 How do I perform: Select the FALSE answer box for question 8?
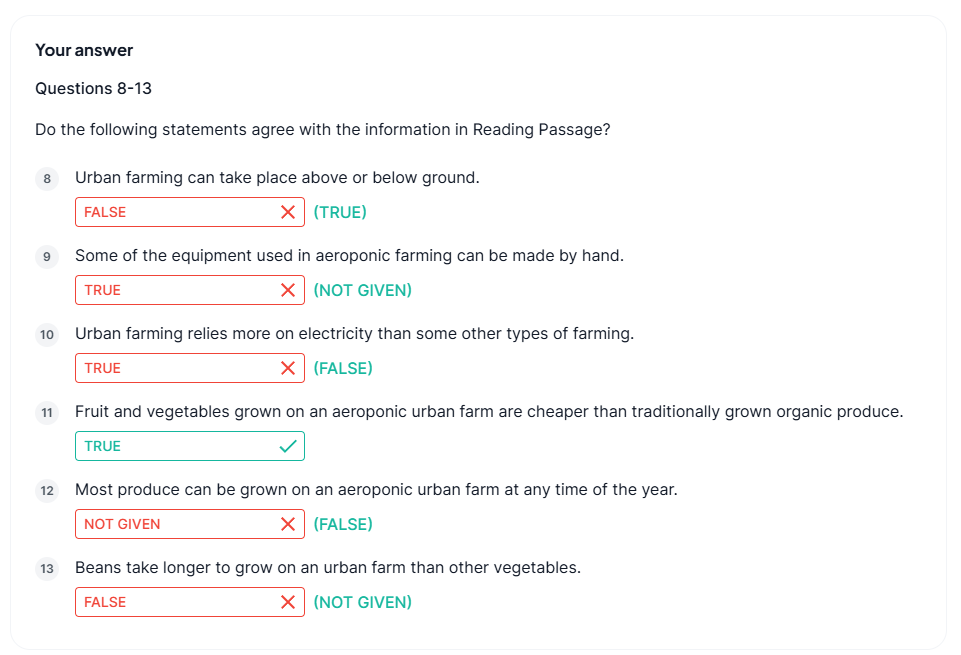click(x=175, y=212)
